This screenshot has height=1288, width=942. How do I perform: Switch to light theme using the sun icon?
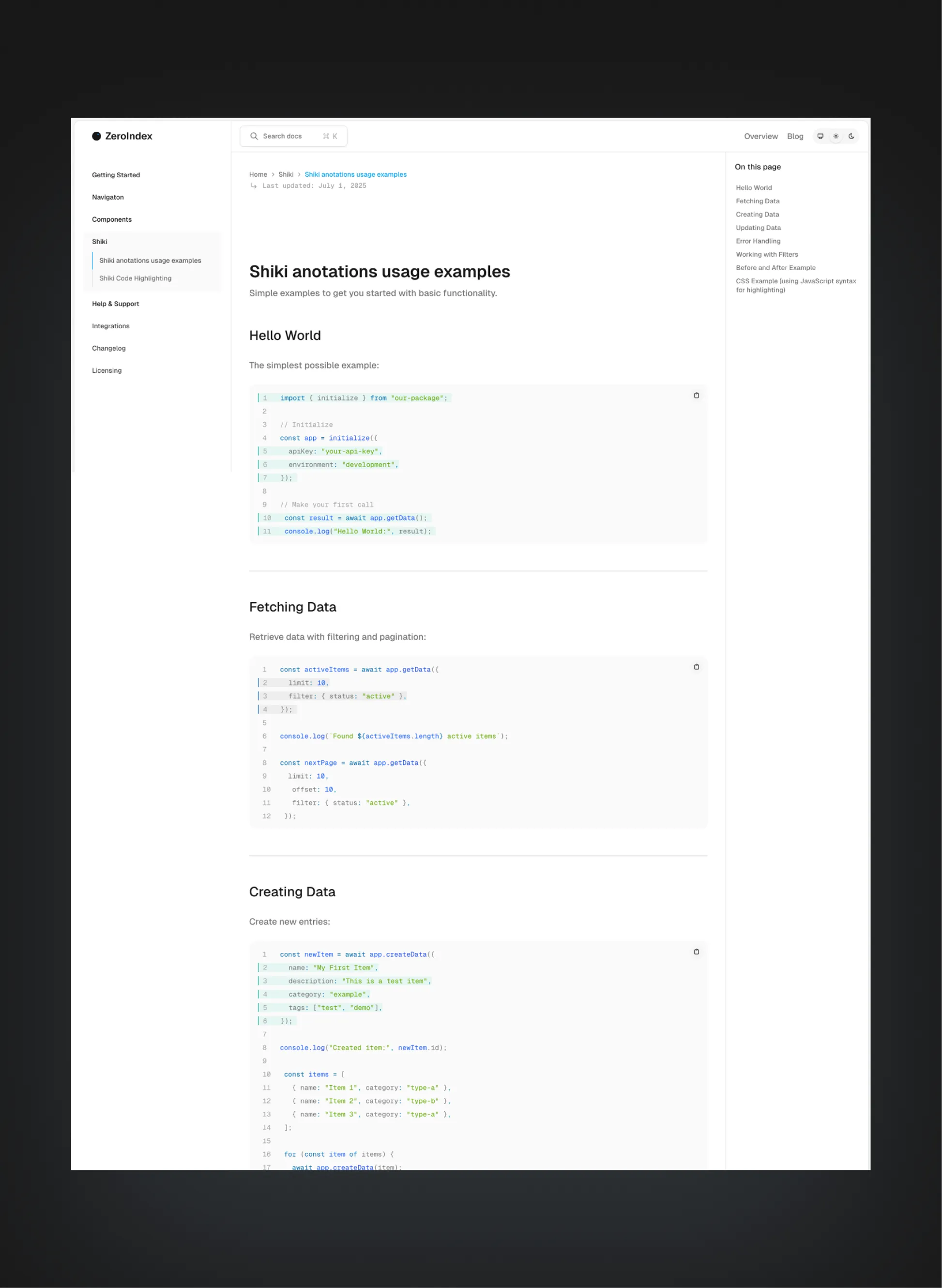(836, 136)
